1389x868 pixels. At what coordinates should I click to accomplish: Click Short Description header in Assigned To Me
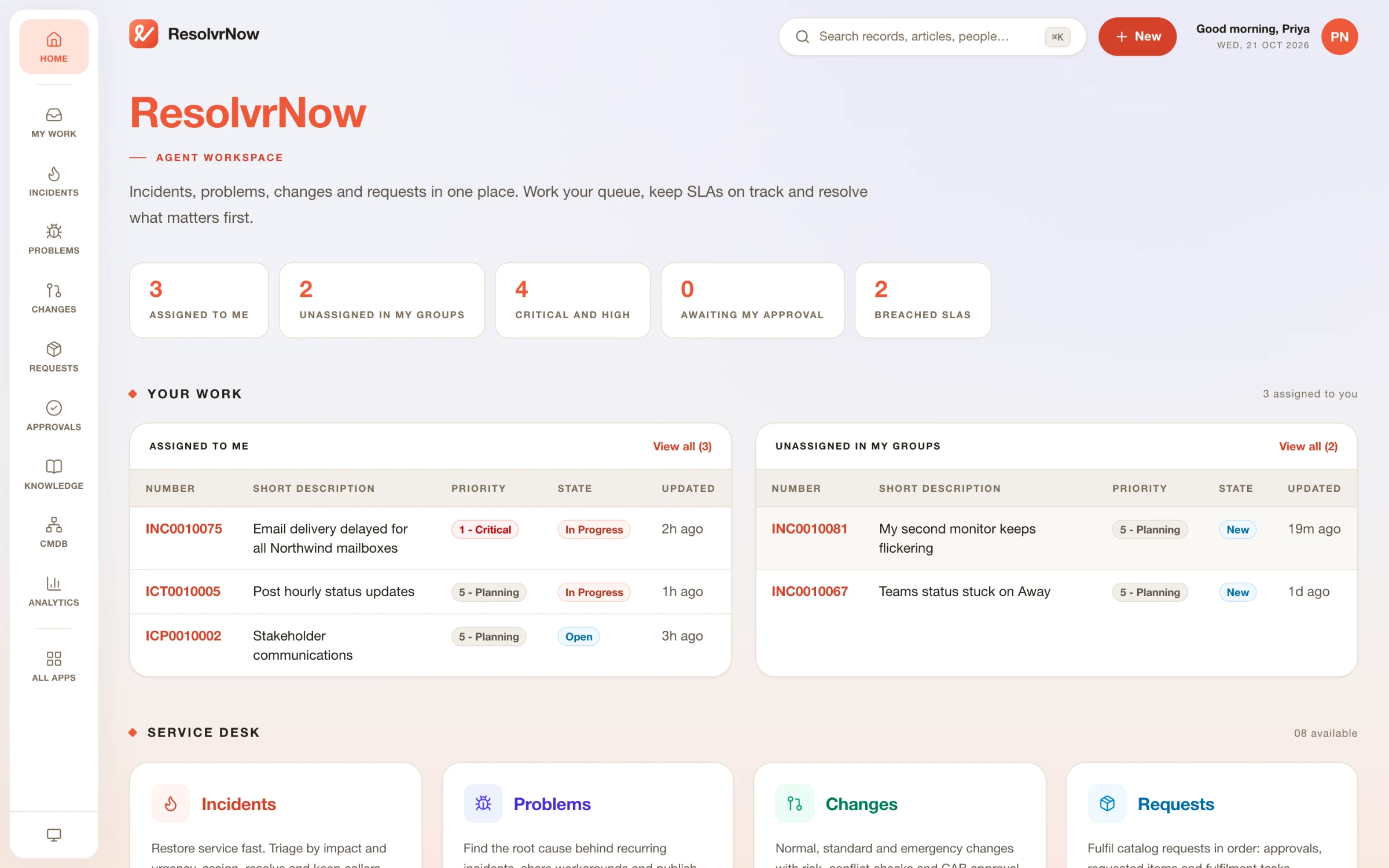coord(314,488)
